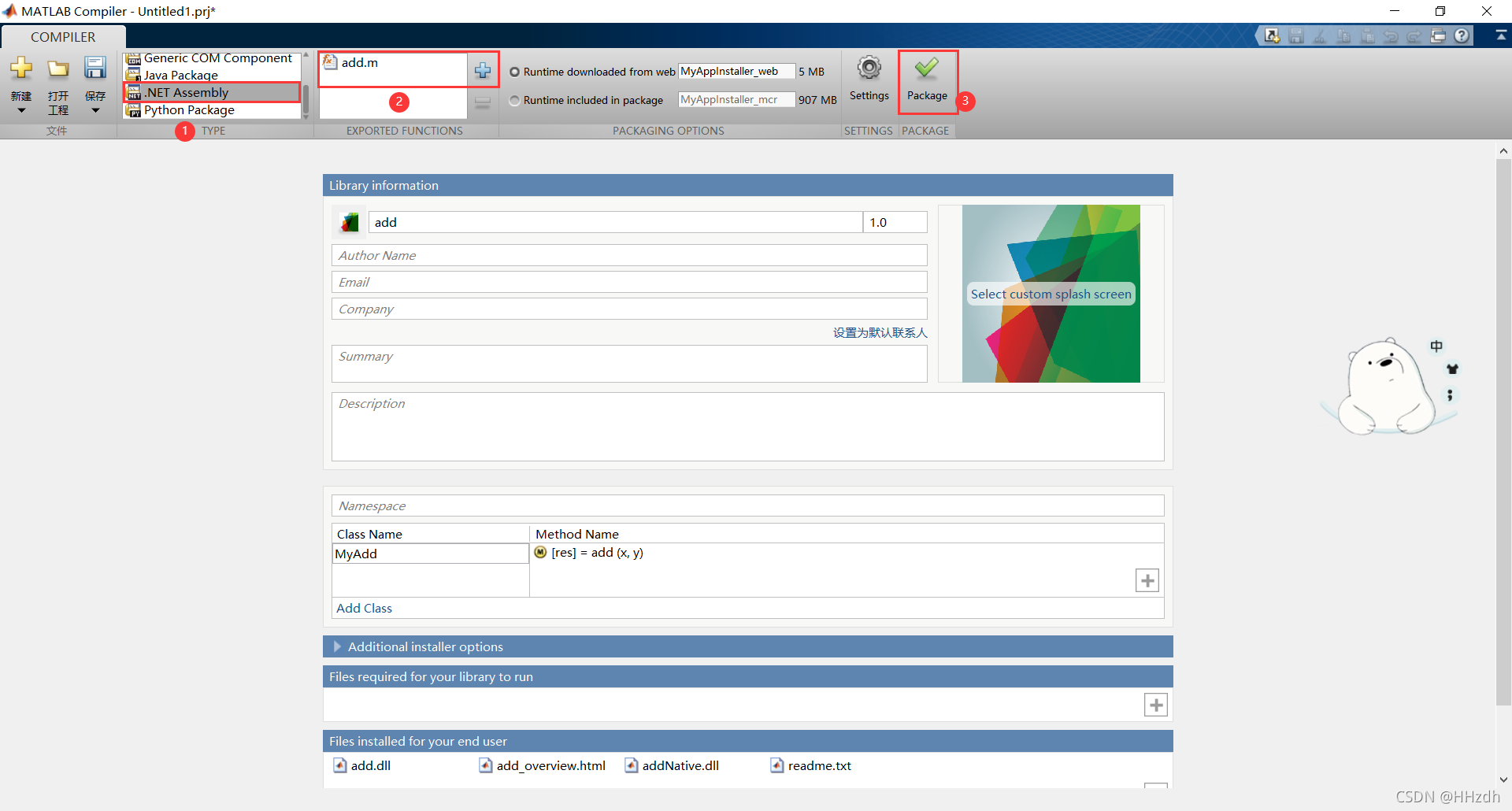The image size is (1512, 811).
Task: Click the 设置为默认联系人 link
Action: 880,332
